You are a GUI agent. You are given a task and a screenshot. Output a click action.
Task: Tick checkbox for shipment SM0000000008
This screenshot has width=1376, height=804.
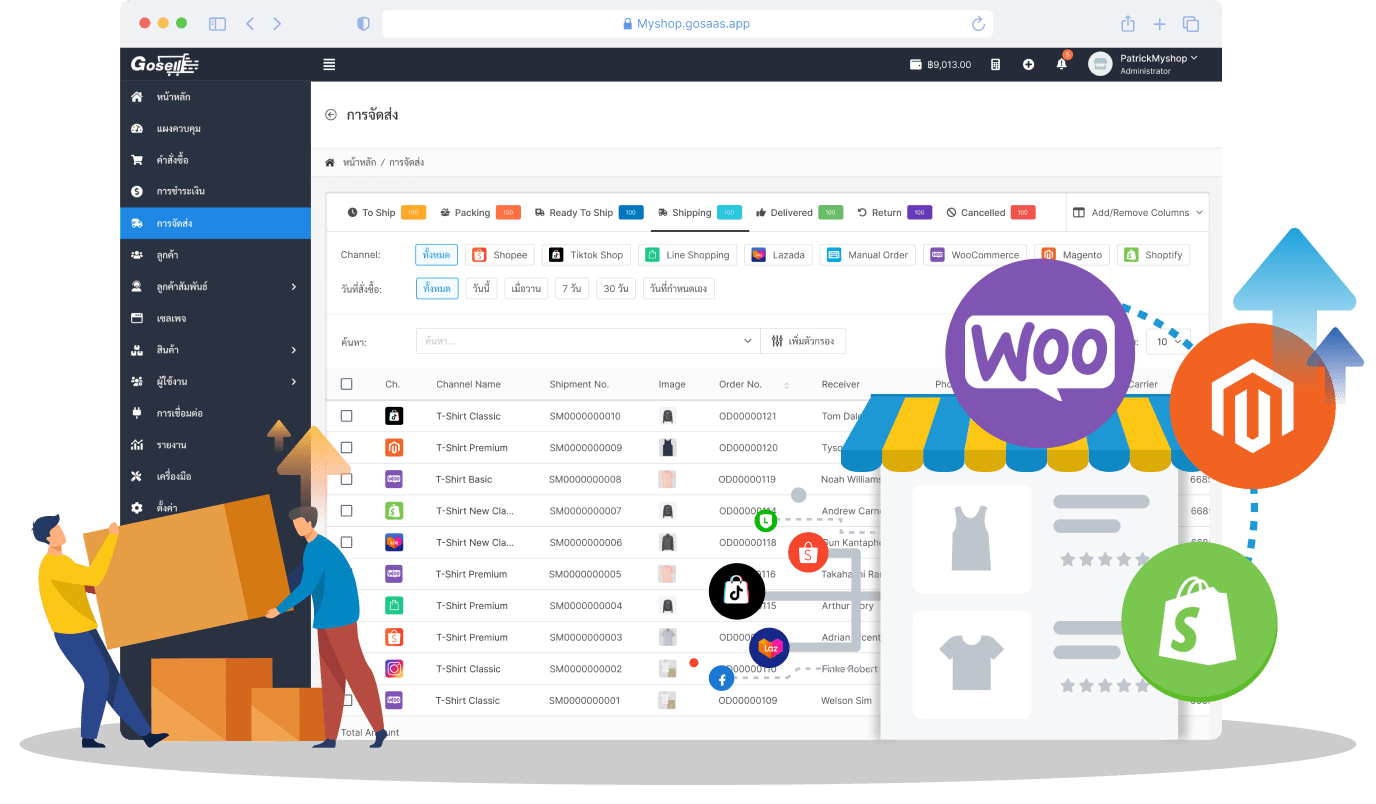pos(346,479)
